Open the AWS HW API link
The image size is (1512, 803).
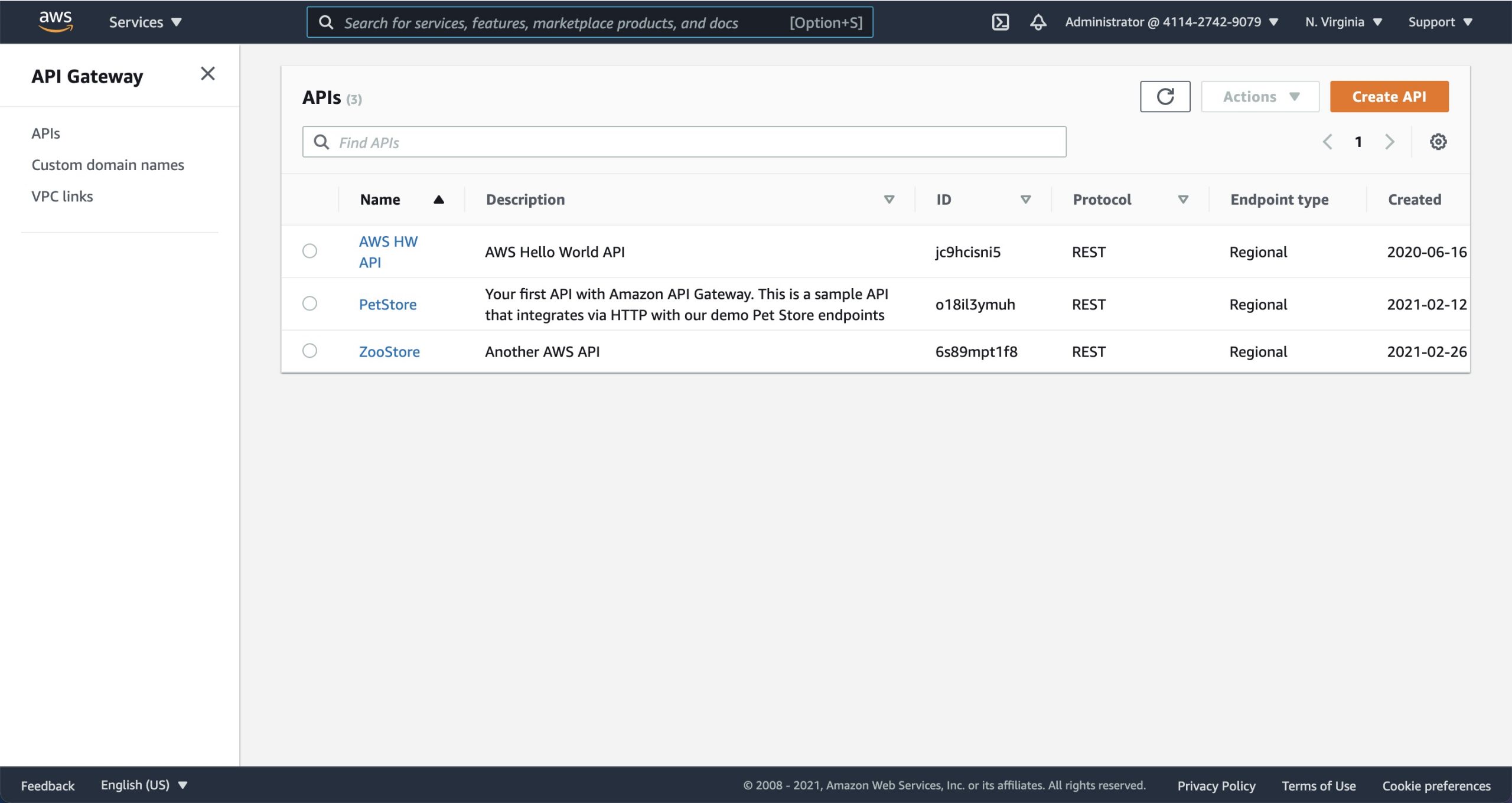coord(388,252)
